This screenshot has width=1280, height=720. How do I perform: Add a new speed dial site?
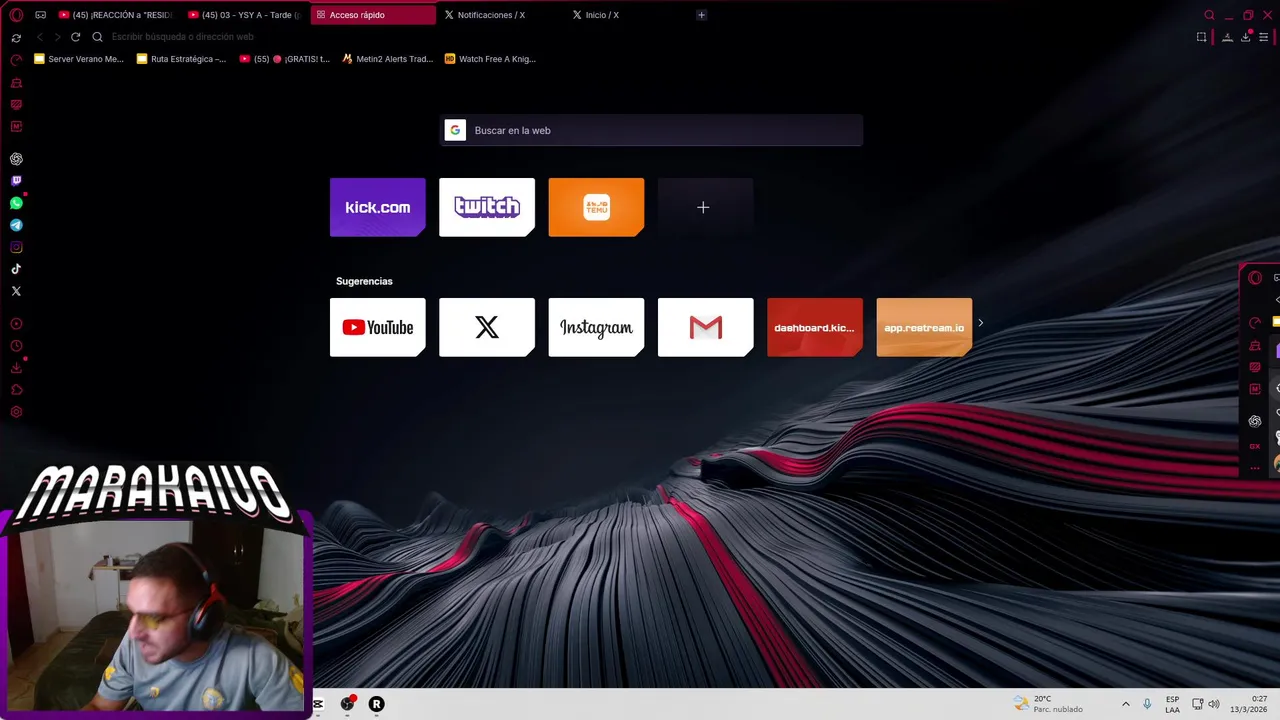pyautogui.click(x=705, y=207)
